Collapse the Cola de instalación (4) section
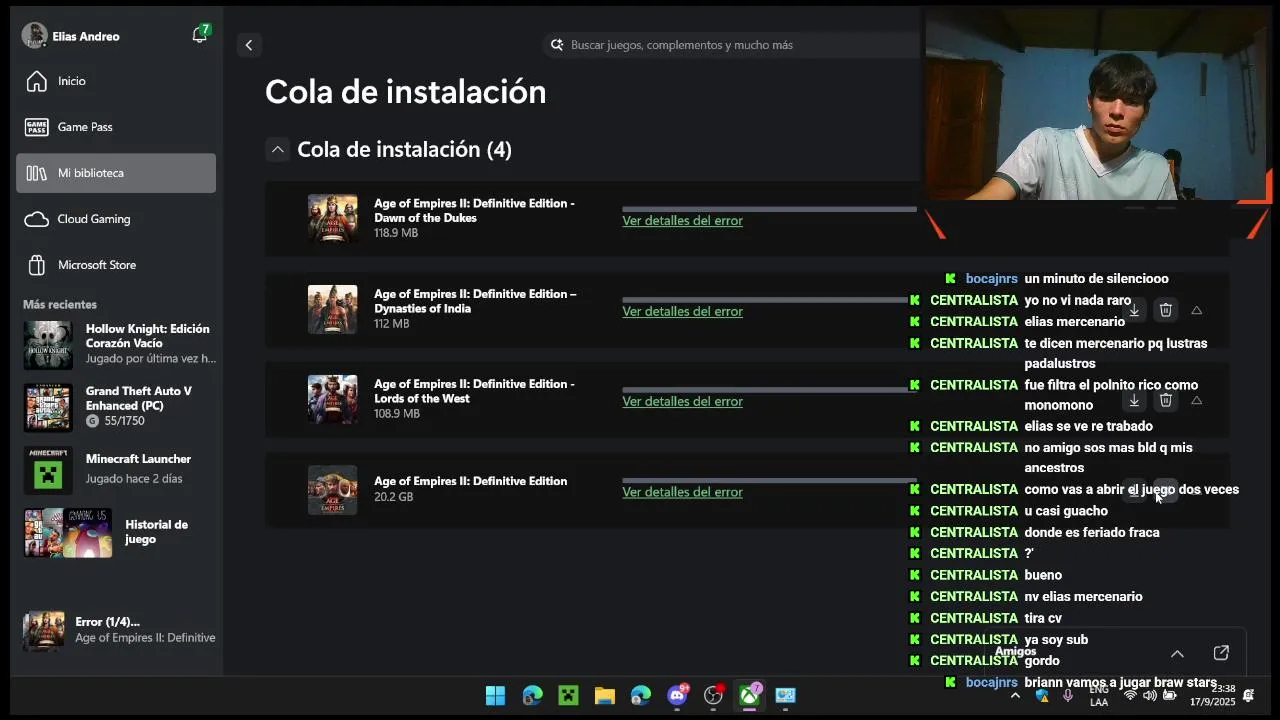The image size is (1280, 720). 277,150
